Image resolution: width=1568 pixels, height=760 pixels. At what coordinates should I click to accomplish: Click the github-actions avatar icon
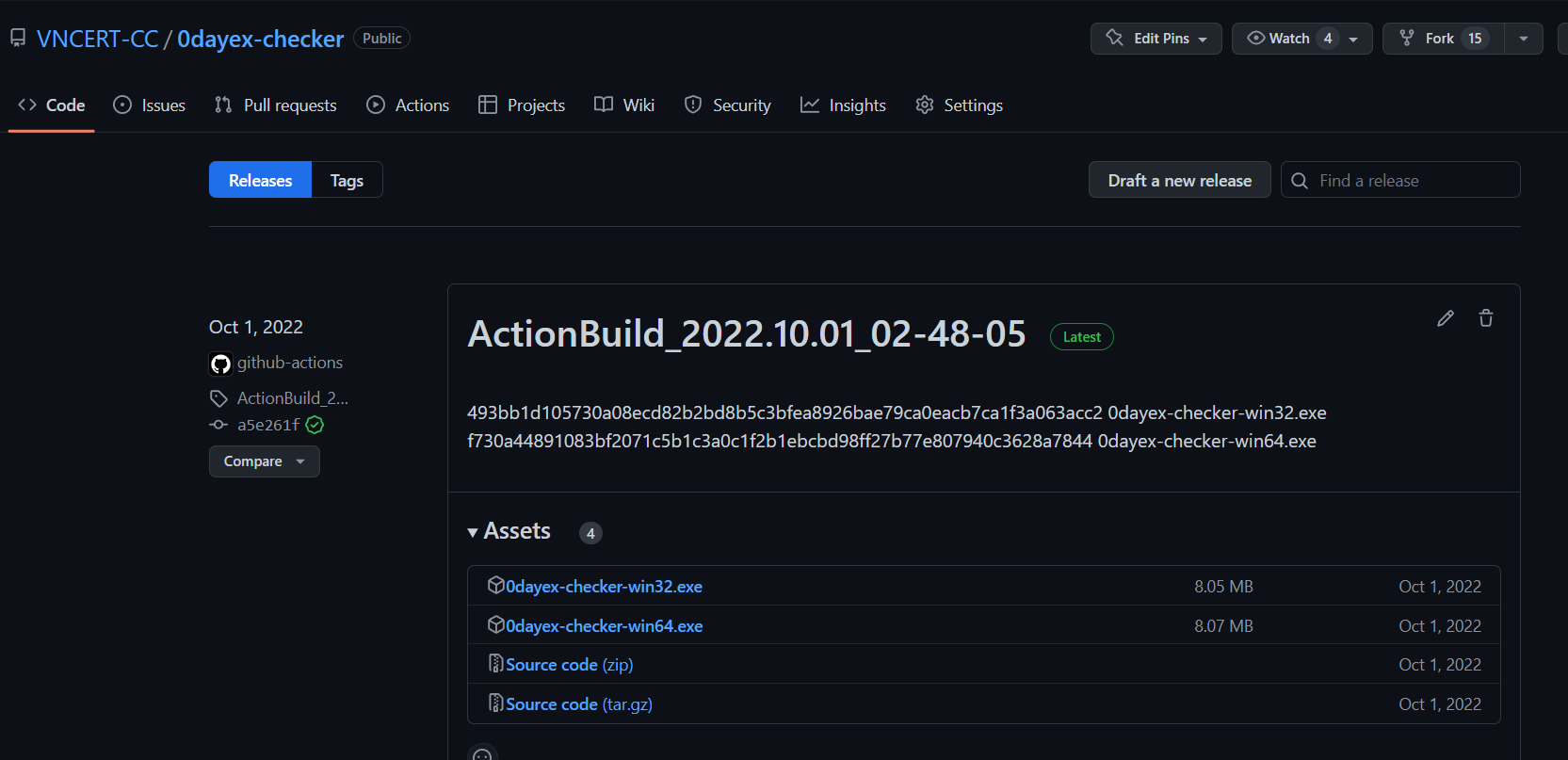pos(220,364)
